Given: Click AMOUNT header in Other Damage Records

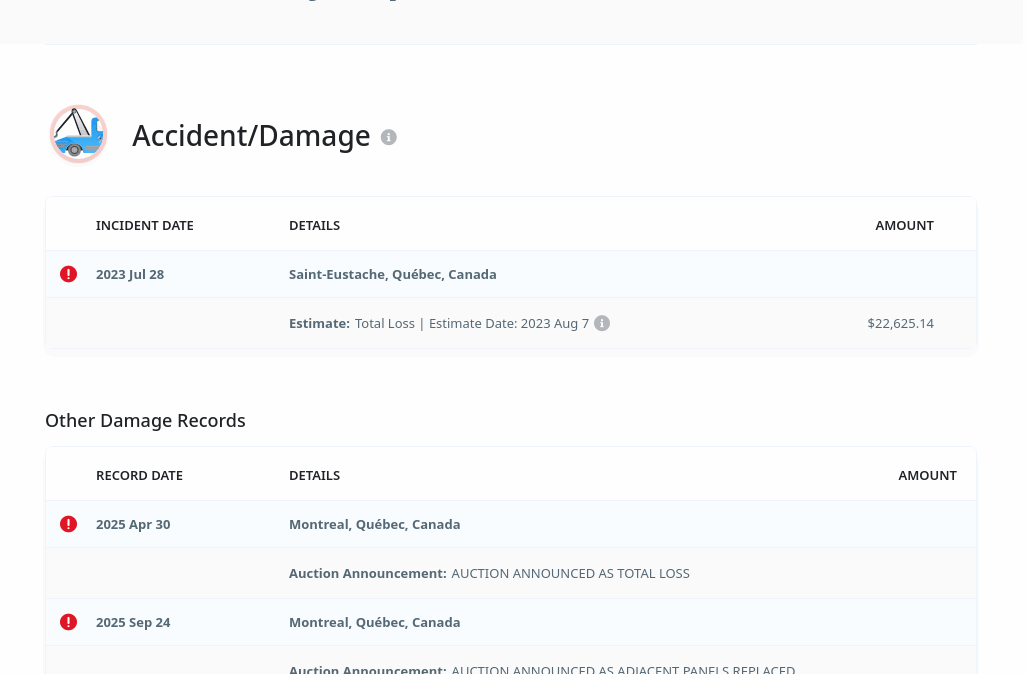Looking at the screenshot, I should [x=927, y=475].
